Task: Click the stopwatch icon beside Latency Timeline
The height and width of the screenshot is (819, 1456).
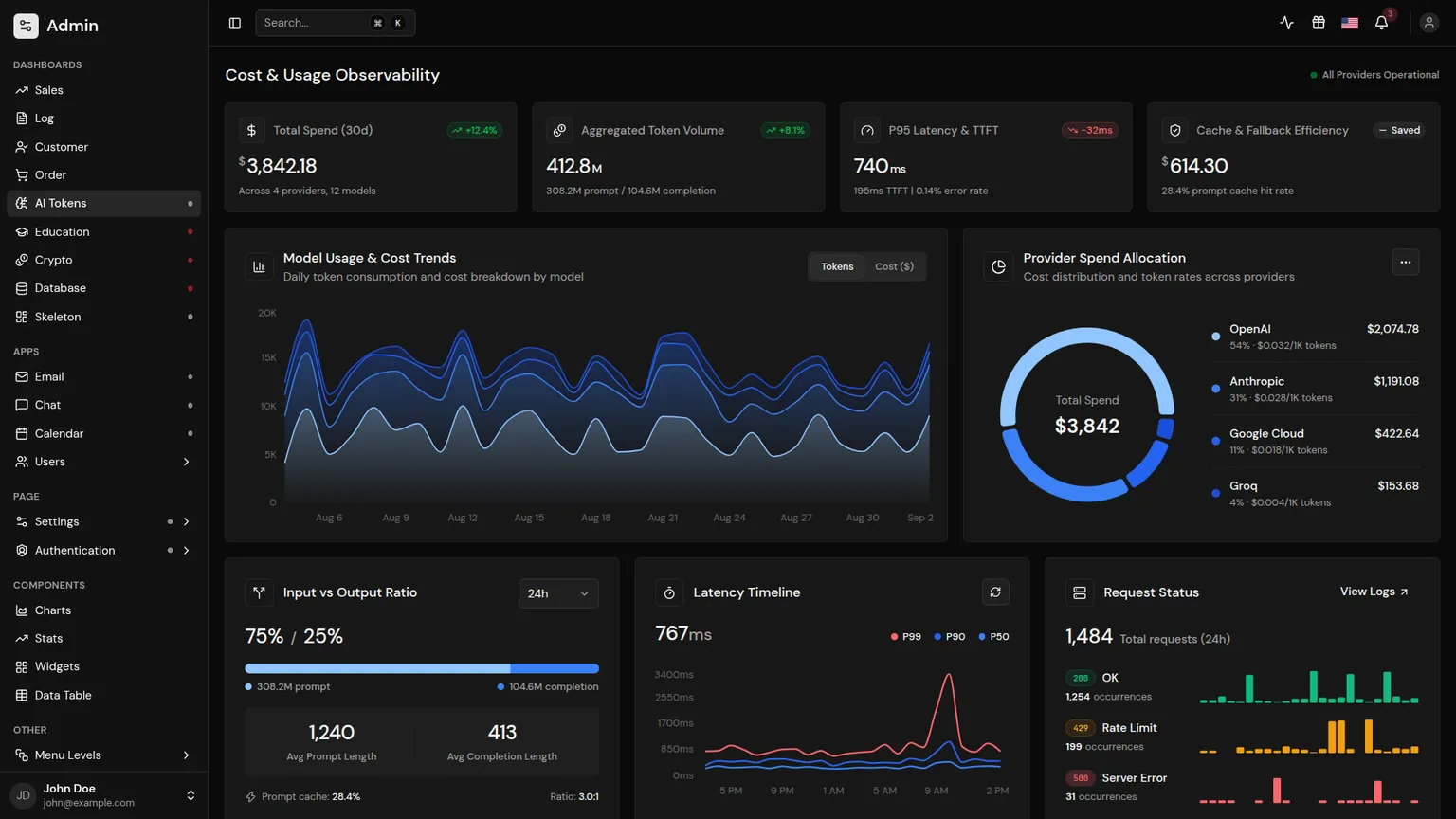Action: pos(669,592)
